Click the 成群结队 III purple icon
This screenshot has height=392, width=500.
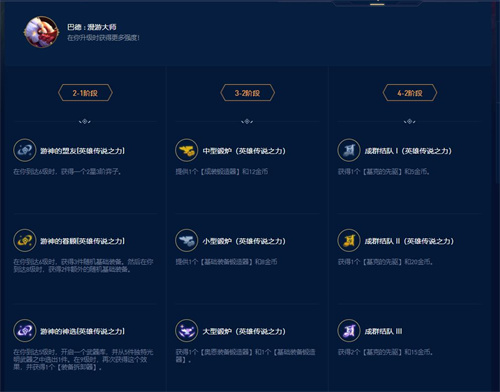click(x=349, y=331)
